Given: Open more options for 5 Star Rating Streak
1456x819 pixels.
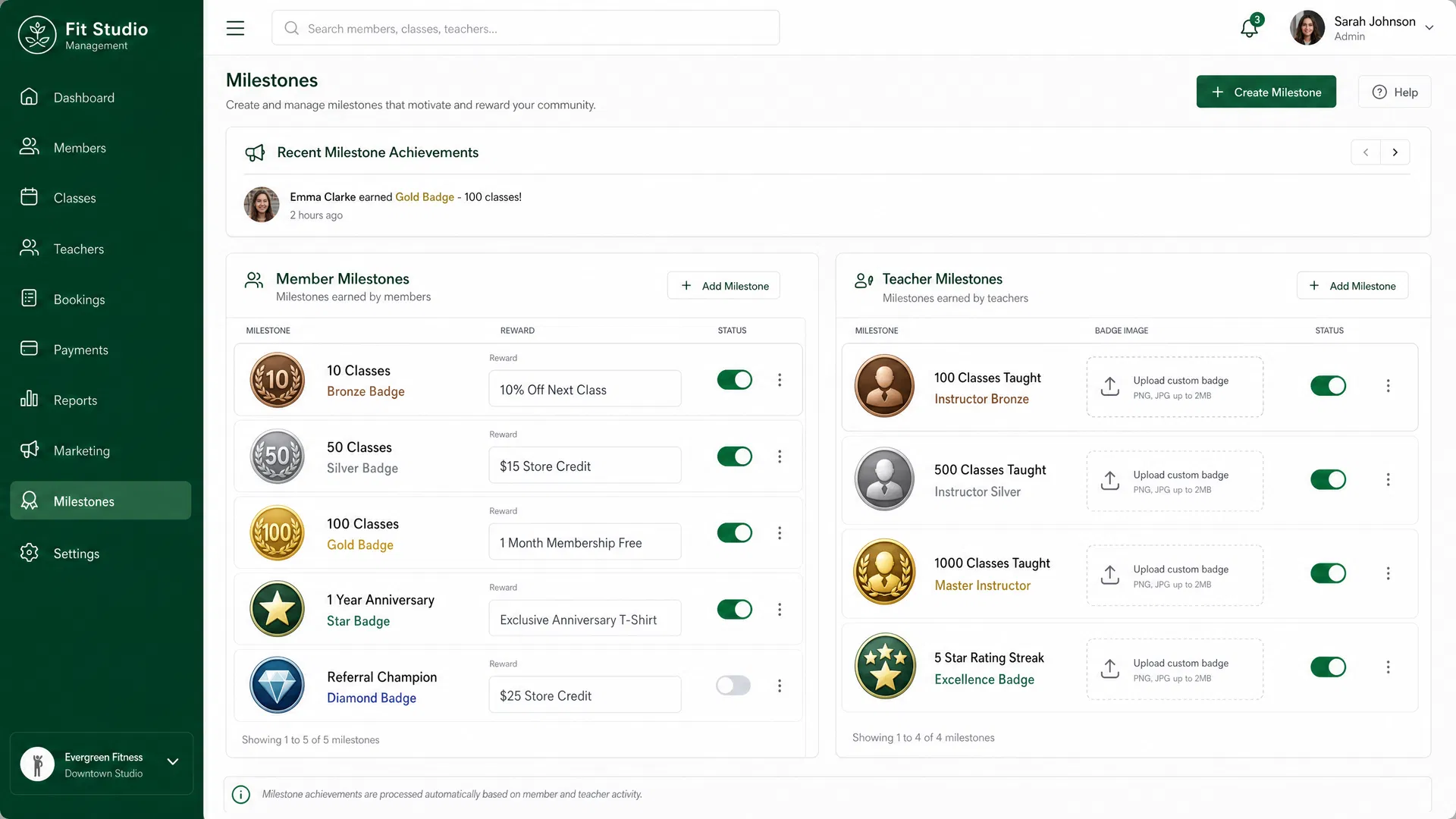Looking at the screenshot, I should pyautogui.click(x=1389, y=667).
